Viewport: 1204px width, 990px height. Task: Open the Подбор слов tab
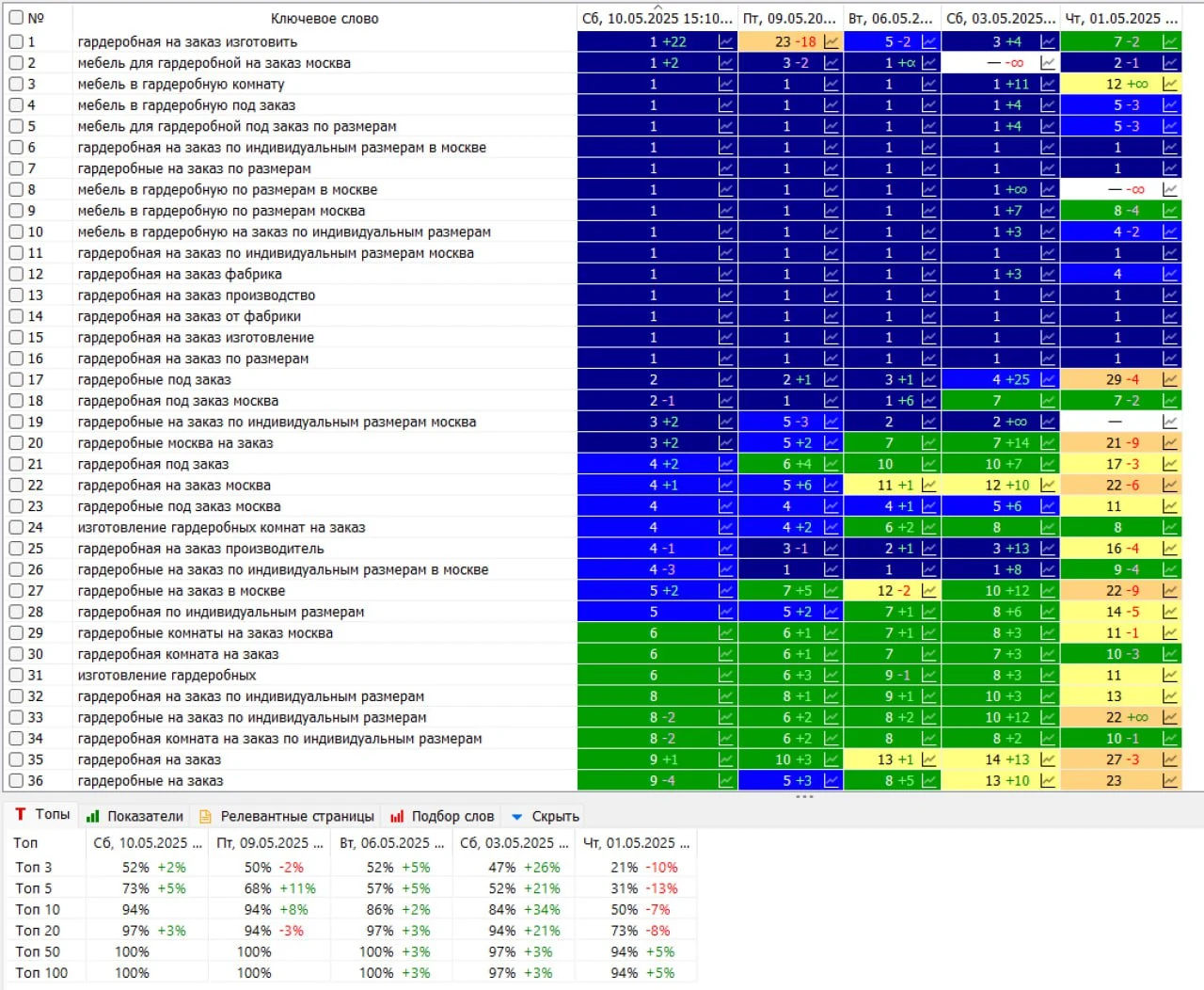[x=442, y=816]
